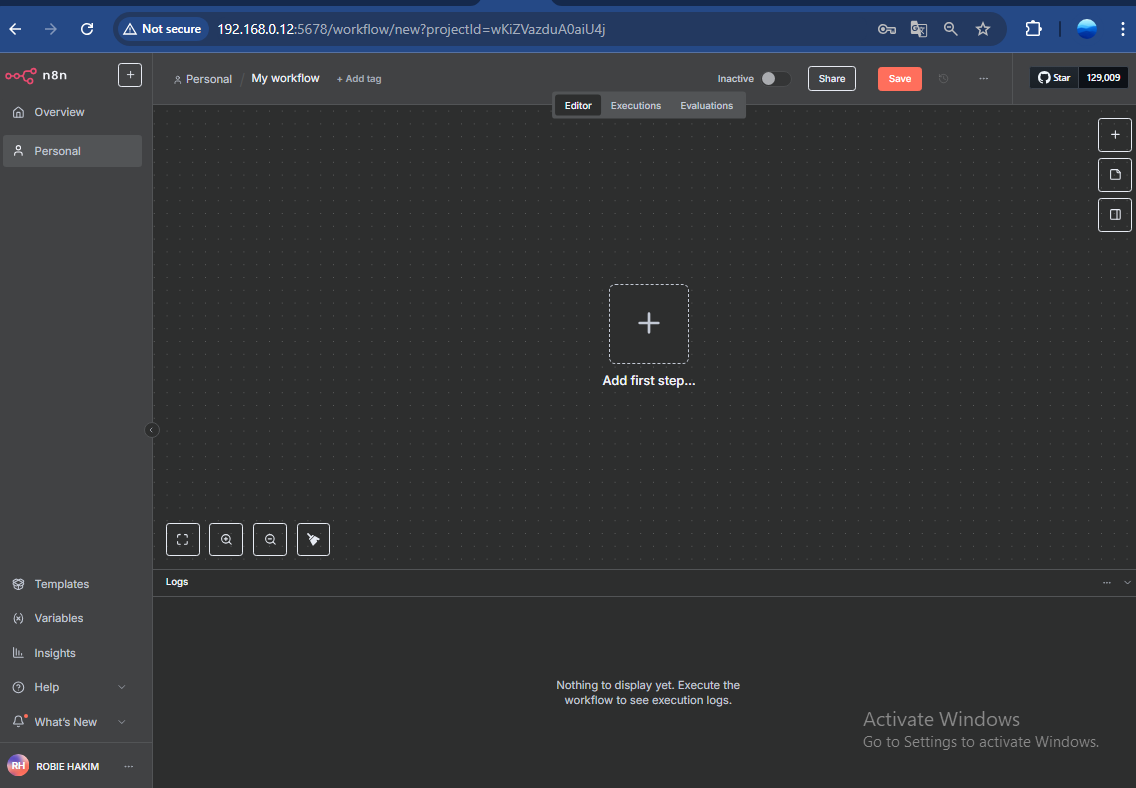The height and width of the screenshot is (788, 1136).
Task: Switch to the Evaluations tab
Action: [706, 106]
